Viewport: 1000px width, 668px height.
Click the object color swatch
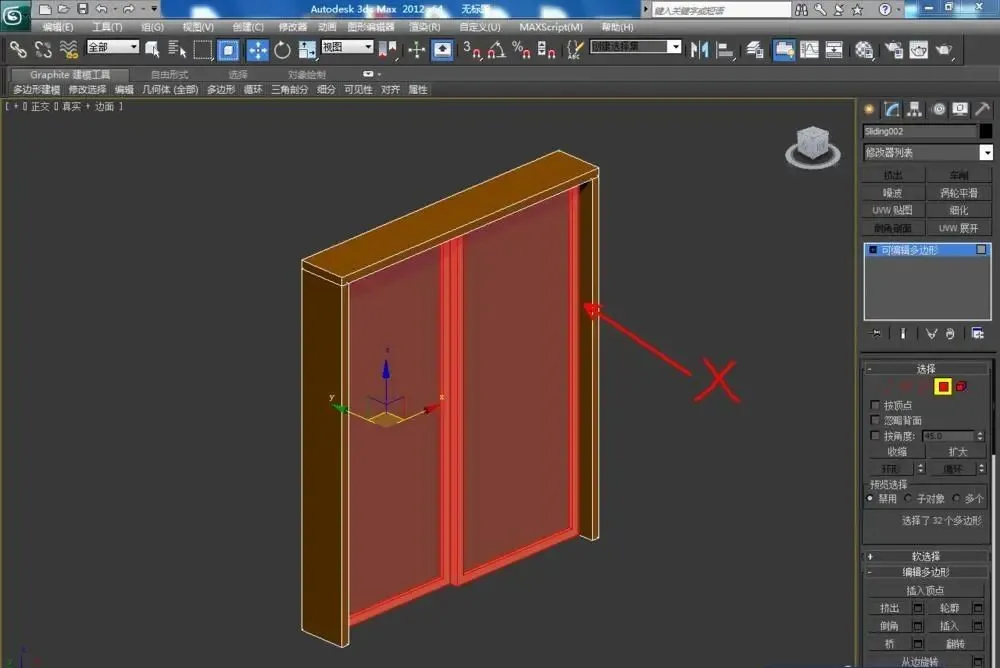[x=985, y=131]
